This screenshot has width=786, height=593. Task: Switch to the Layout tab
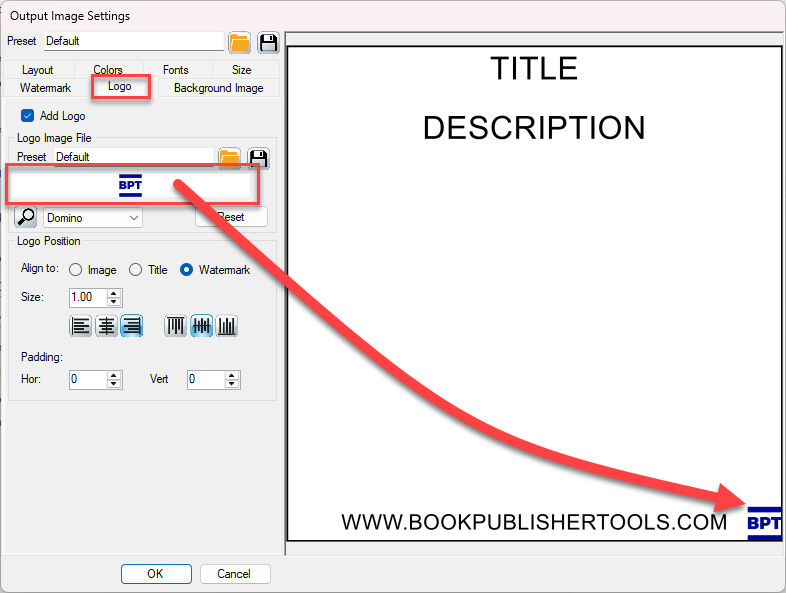tap(38, 70)
